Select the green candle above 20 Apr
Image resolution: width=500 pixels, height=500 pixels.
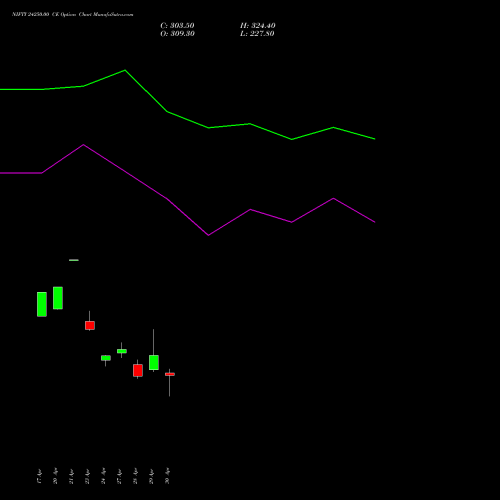(x=58, y=298)
